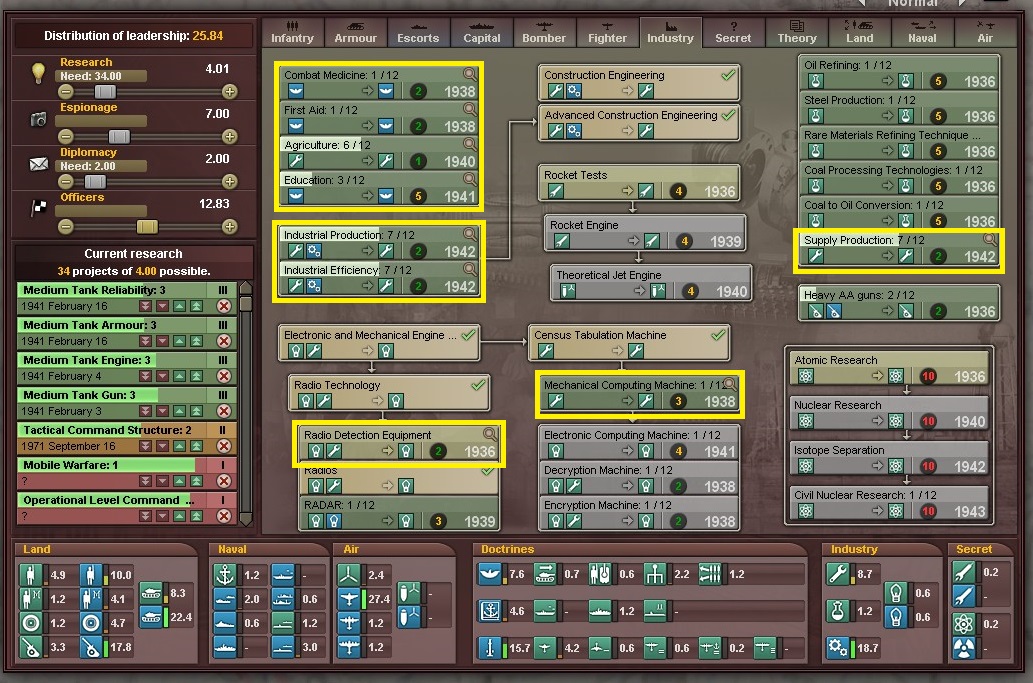This screenshot has width=1033, height=683.
Task: Open the Theory tab
Action: tap(796, 32)
